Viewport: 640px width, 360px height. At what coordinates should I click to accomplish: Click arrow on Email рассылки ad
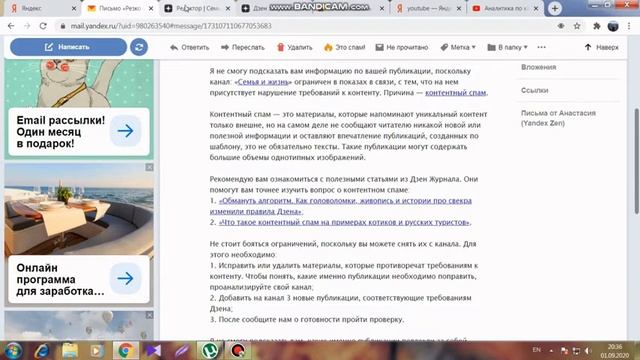click(x=125, y=131)
